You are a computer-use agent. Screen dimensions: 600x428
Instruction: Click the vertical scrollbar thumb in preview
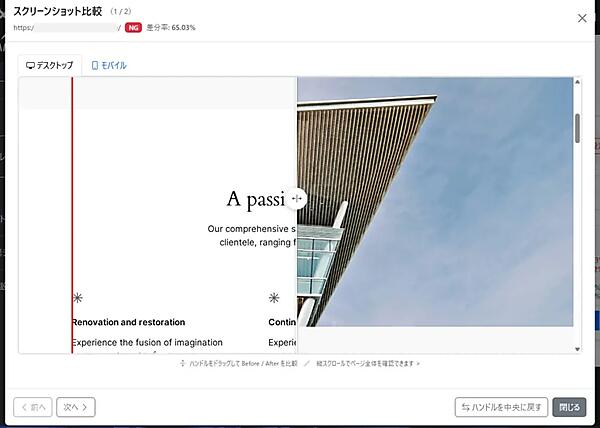coord(577,130)
